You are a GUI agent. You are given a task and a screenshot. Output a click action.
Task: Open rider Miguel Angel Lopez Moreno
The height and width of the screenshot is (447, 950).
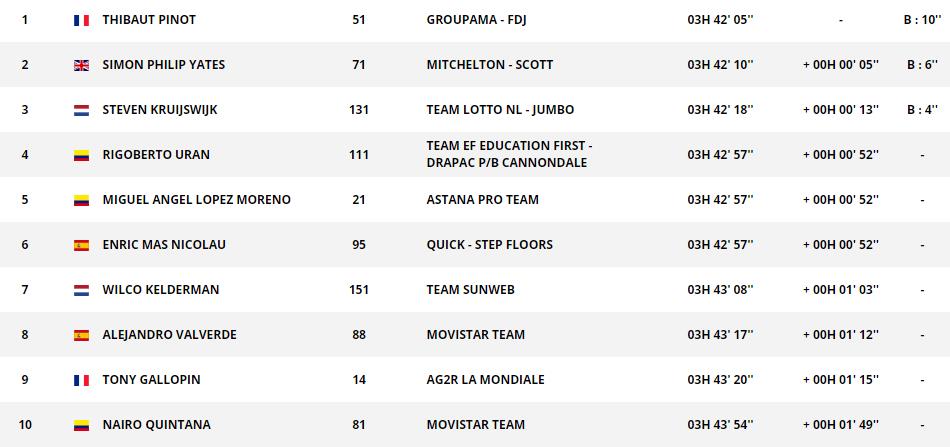pos(196,200)
